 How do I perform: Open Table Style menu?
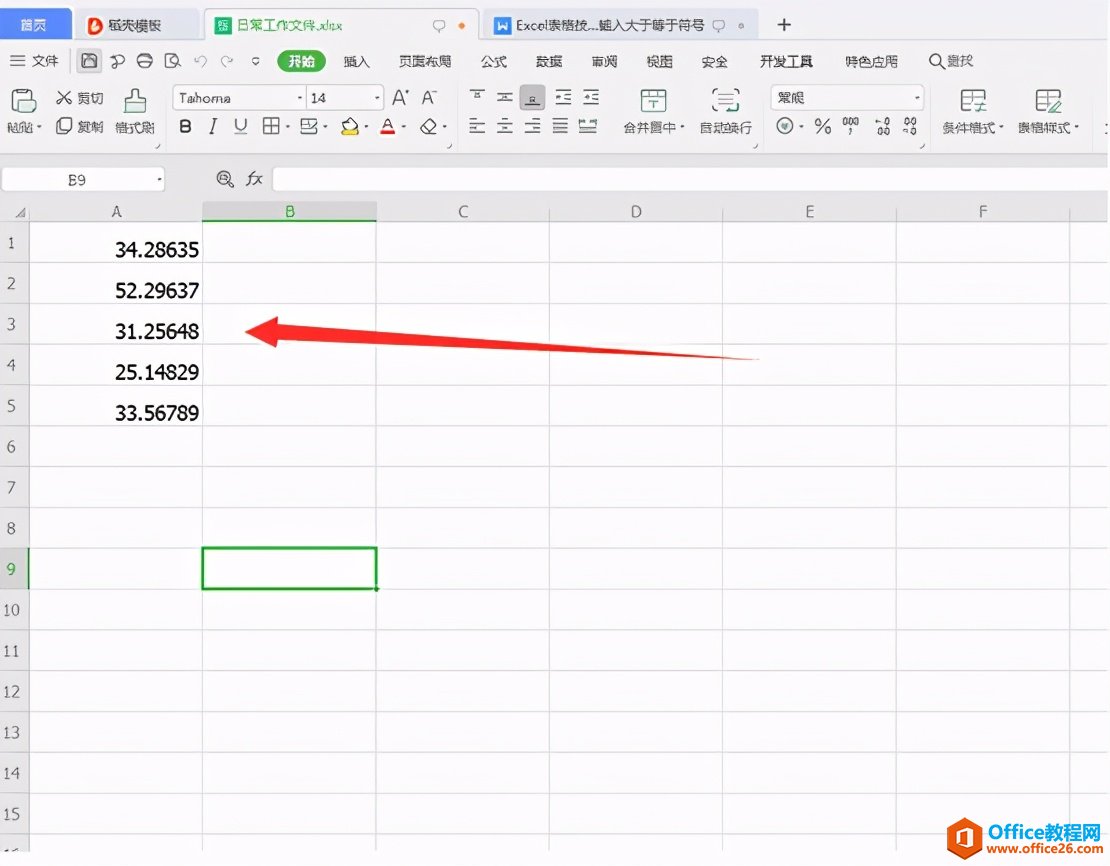1048,111
